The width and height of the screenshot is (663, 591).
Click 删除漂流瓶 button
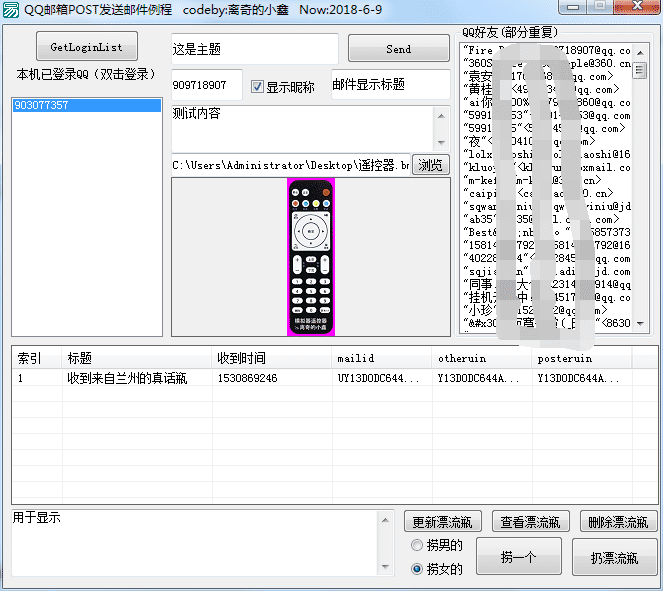tap(618, 522)
